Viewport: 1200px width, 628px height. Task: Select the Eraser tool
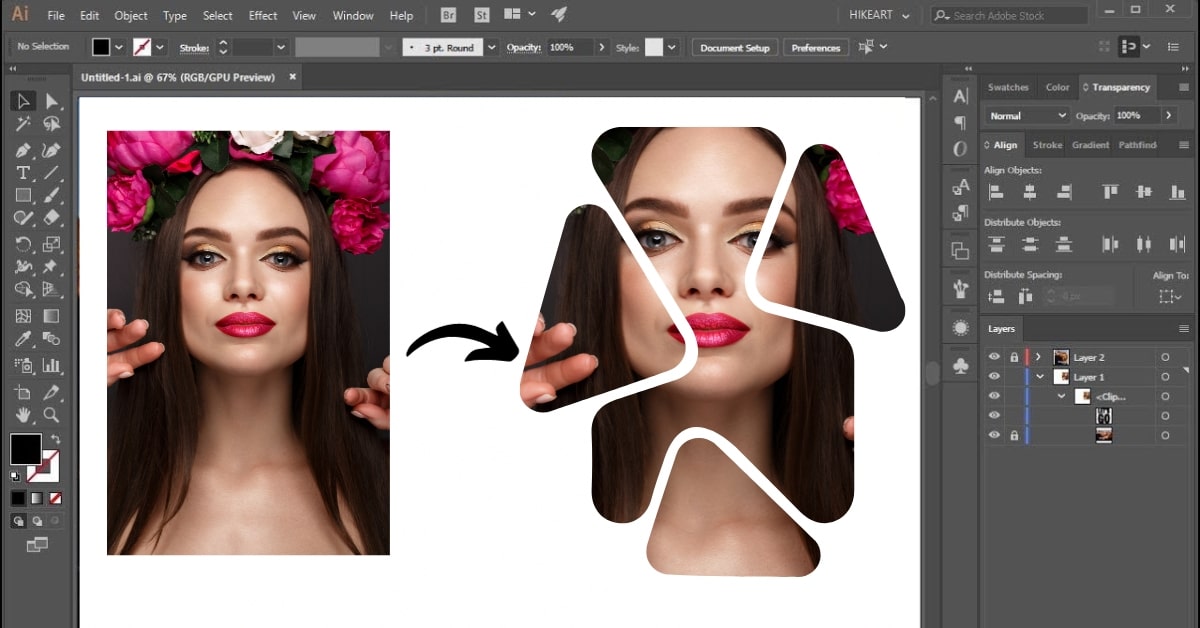pos(51,219)
